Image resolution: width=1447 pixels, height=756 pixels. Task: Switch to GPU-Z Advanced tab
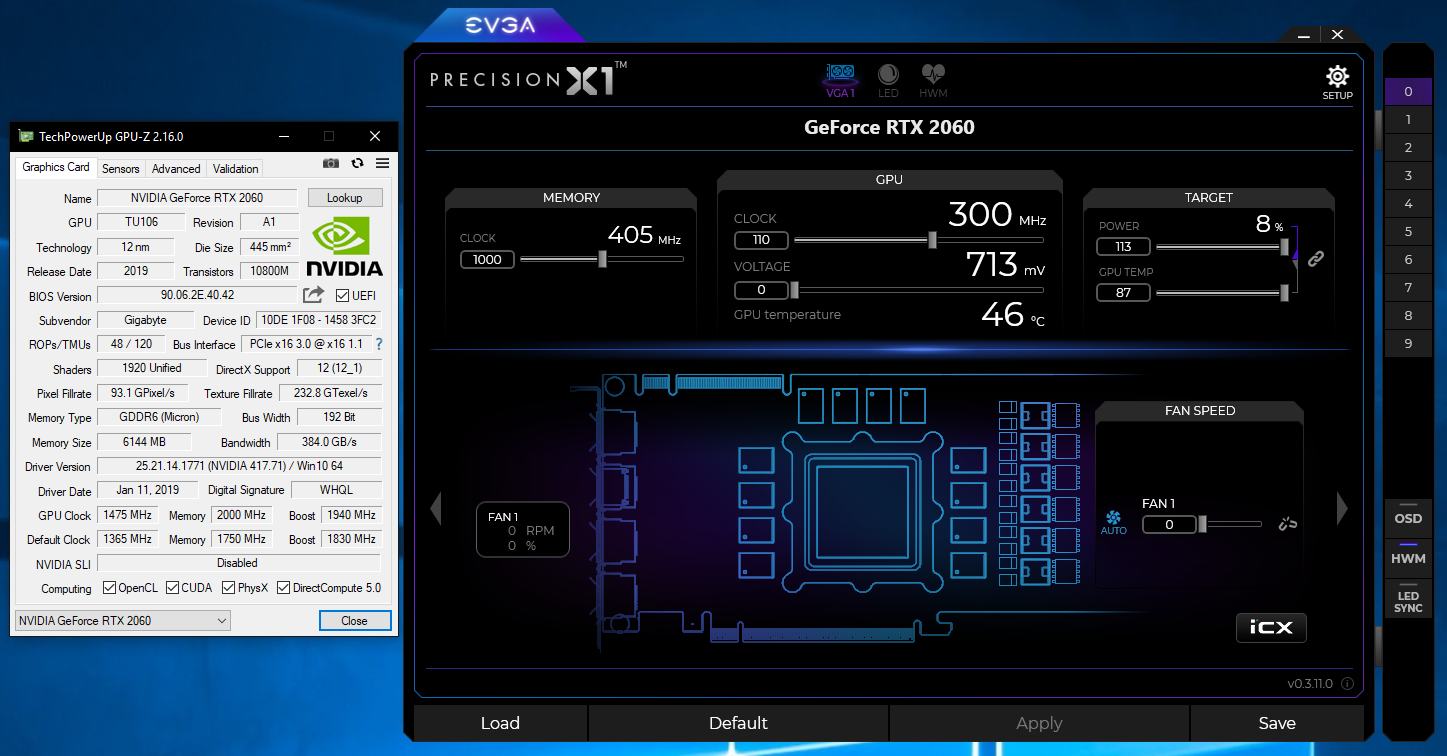click(176, 169)
